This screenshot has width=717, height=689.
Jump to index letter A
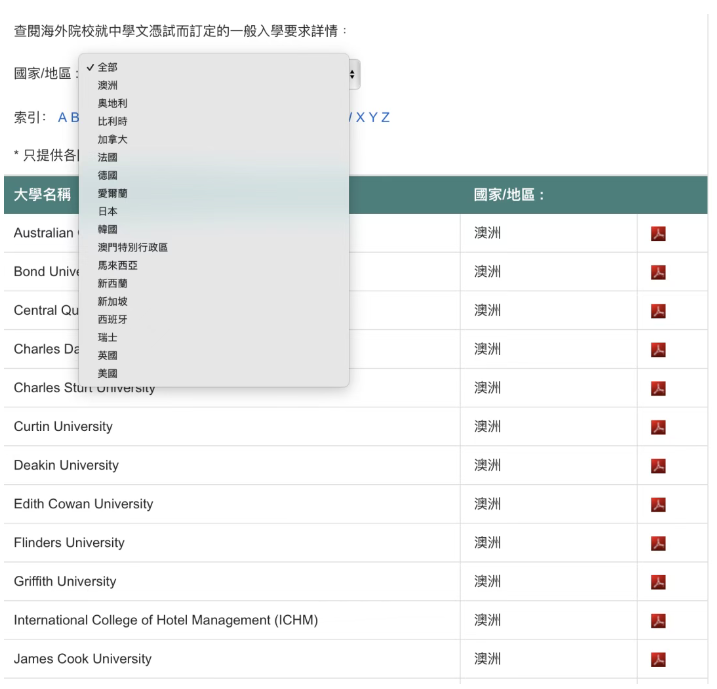coord(62,117)
